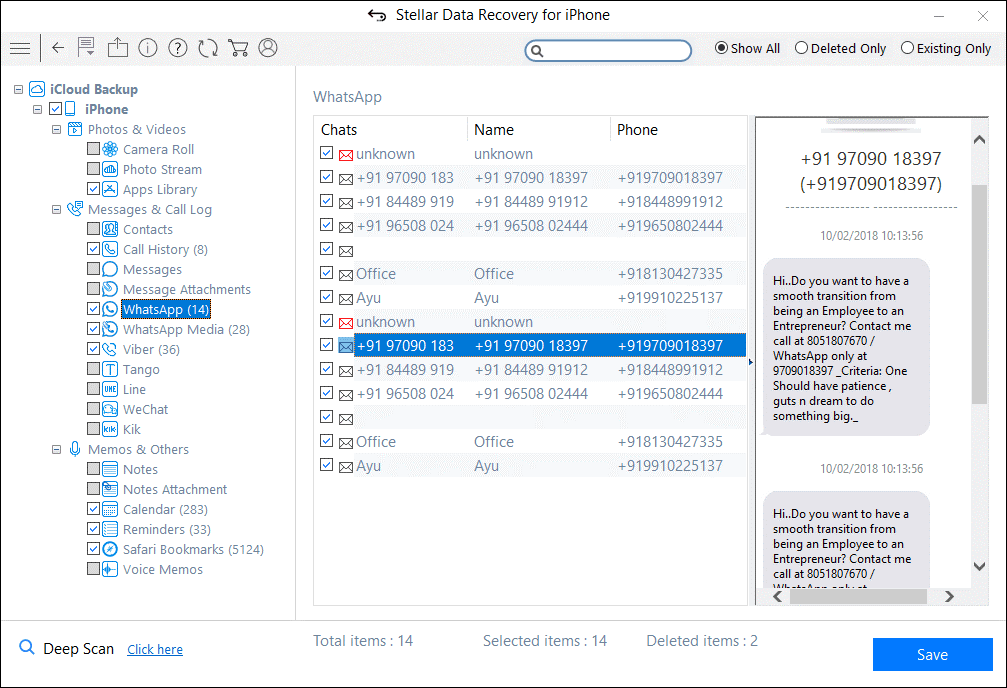Click the Contacts icon in tree
The height and width of the screenshot is (688, 1007).
pyautogui.click(x=110, y=229)
